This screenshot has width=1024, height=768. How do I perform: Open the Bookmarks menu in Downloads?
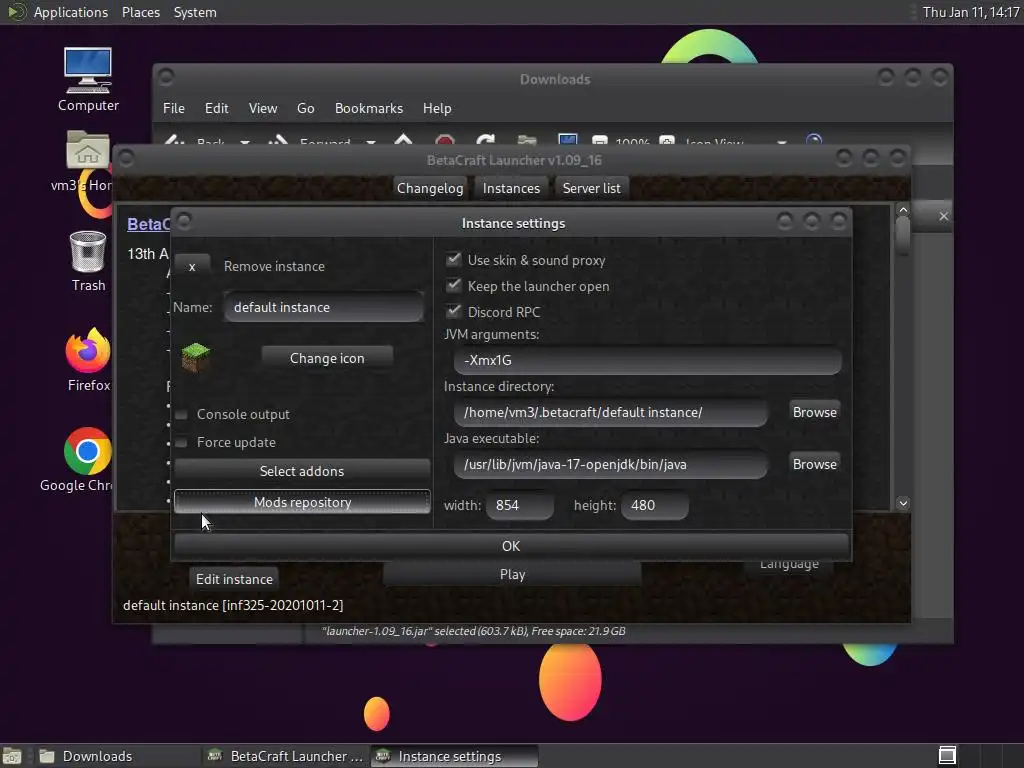pyautogui.click(x=369, y=108)
